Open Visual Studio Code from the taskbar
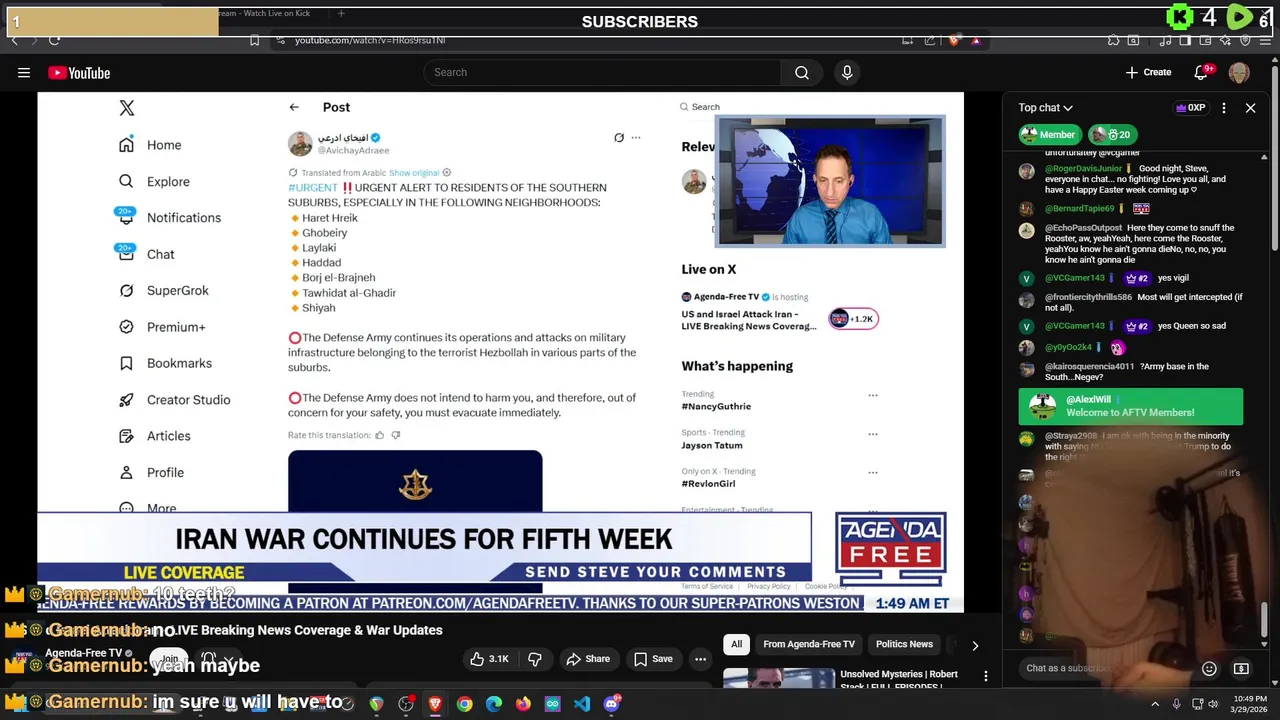 (582, 704)
